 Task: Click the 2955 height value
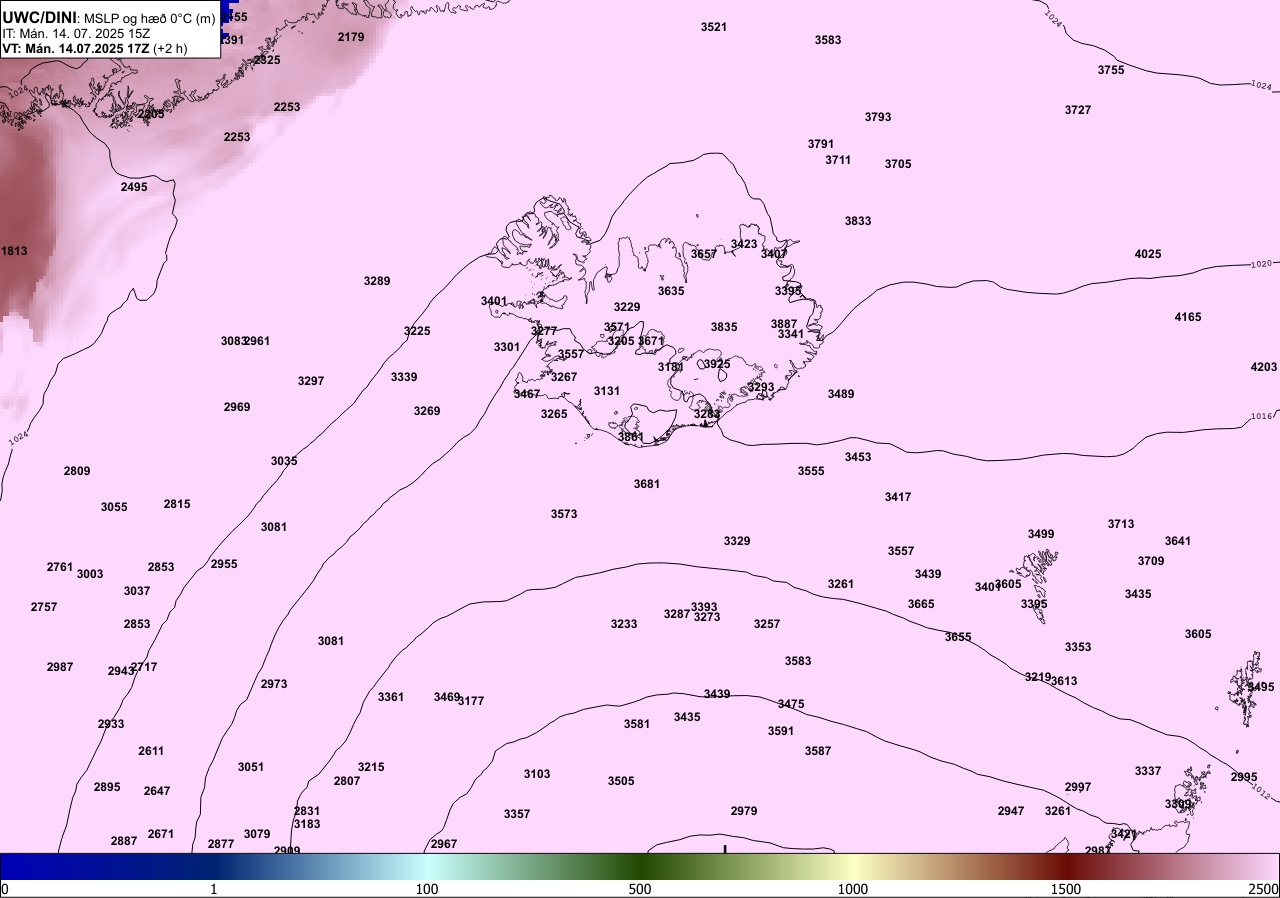[x=224, y=564]
